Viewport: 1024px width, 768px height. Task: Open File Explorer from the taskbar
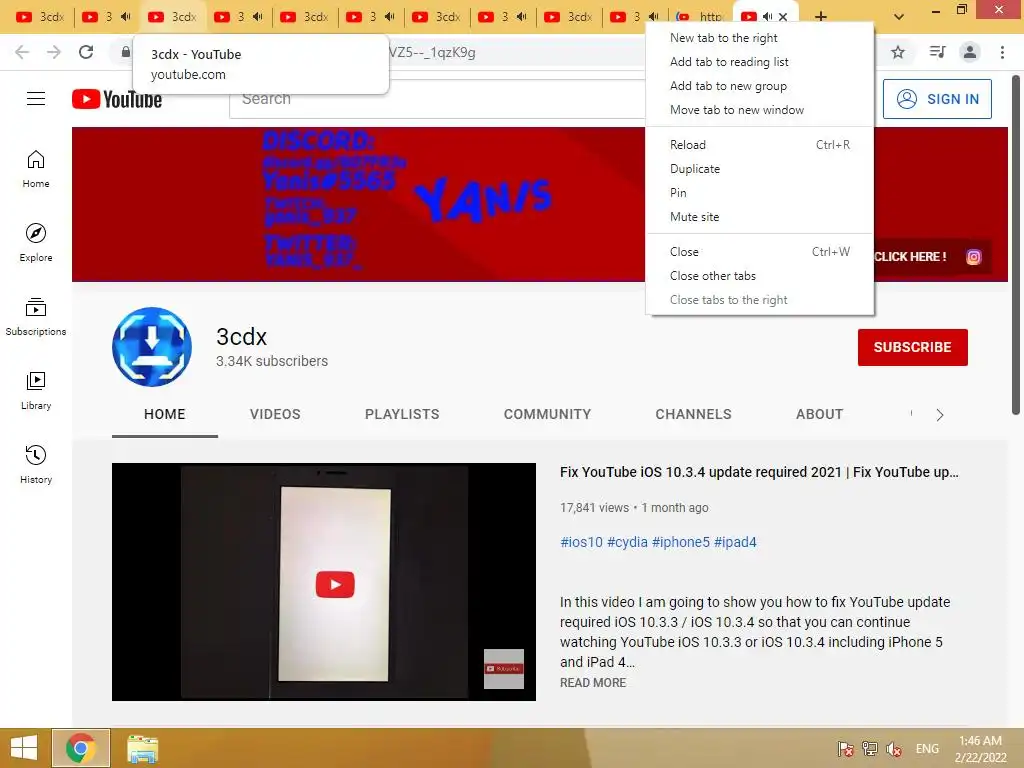tap(142, 748)
